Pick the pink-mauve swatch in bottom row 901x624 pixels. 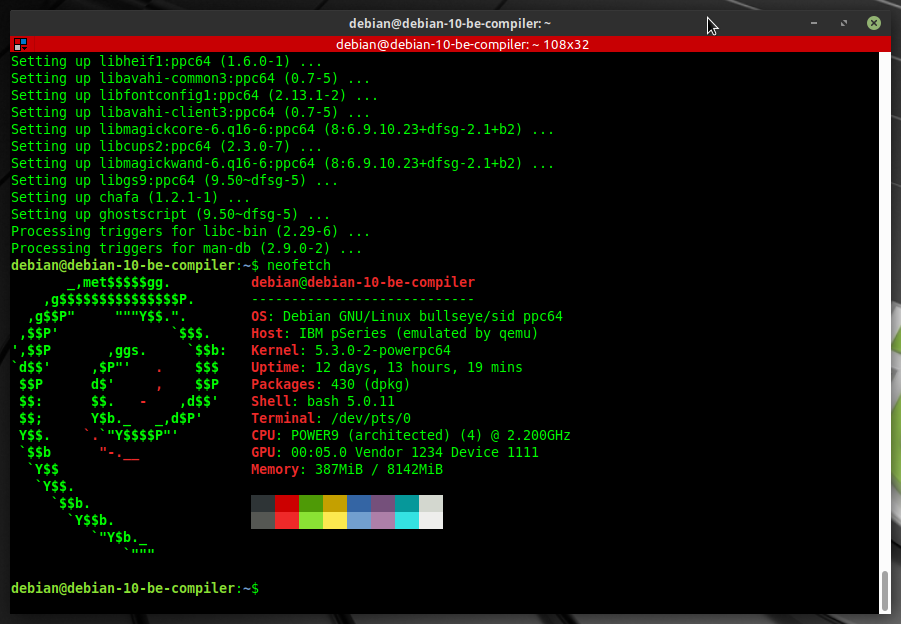point(383,520)
